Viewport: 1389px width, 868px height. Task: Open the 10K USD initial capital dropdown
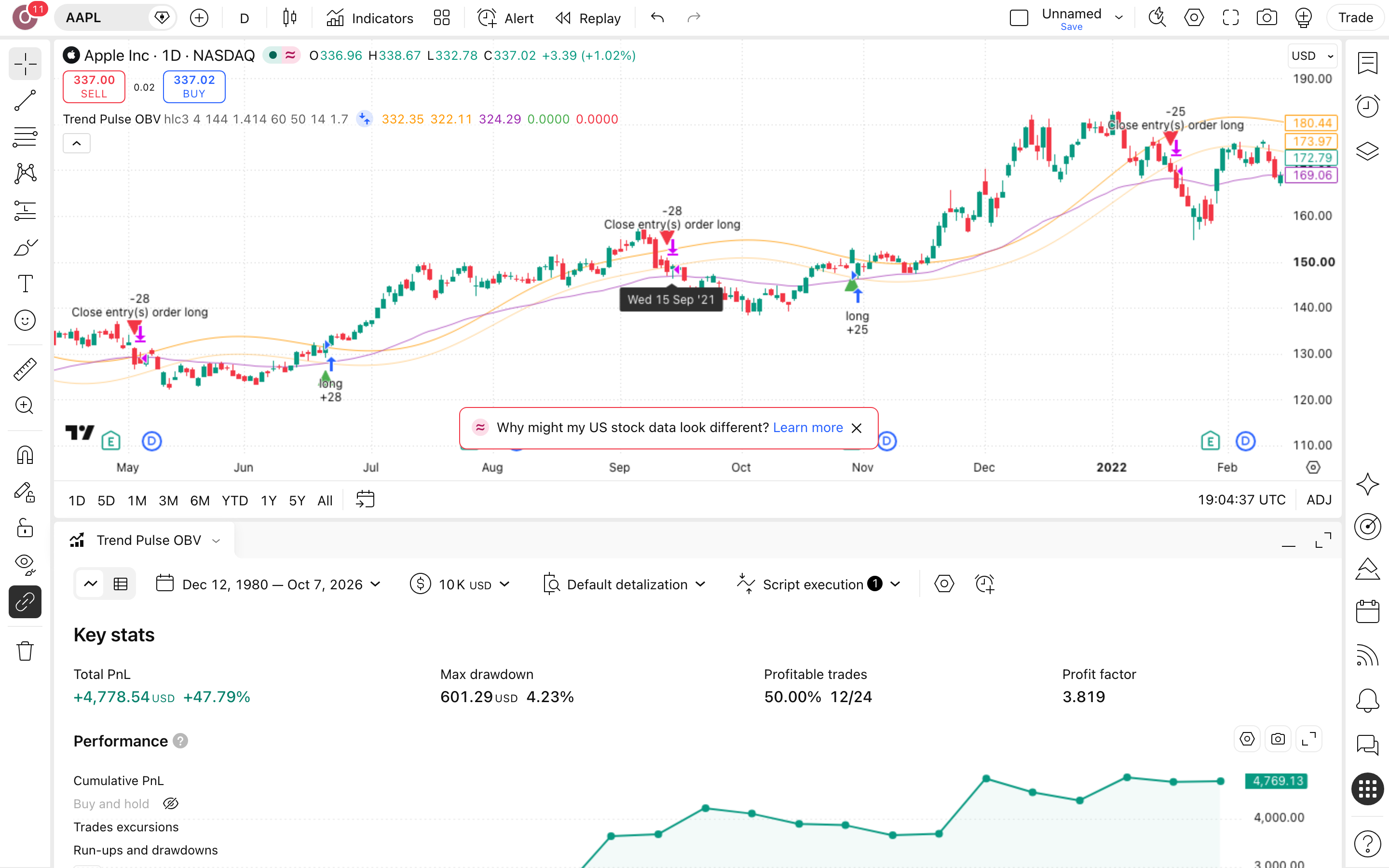(x=460, y=584)
